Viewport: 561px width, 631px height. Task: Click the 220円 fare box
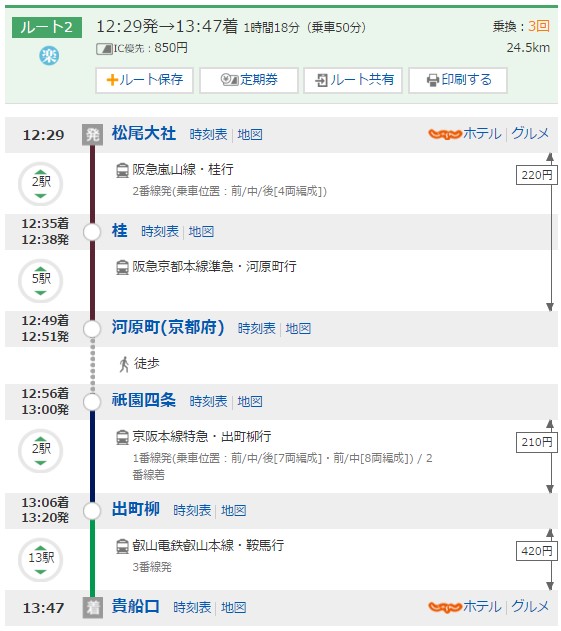tap(536, 175)
